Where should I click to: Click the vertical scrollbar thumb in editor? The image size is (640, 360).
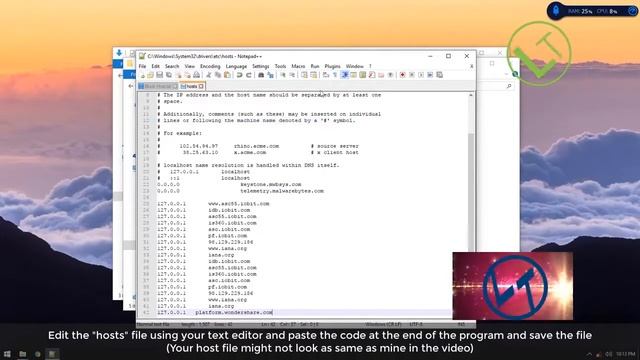471,192
